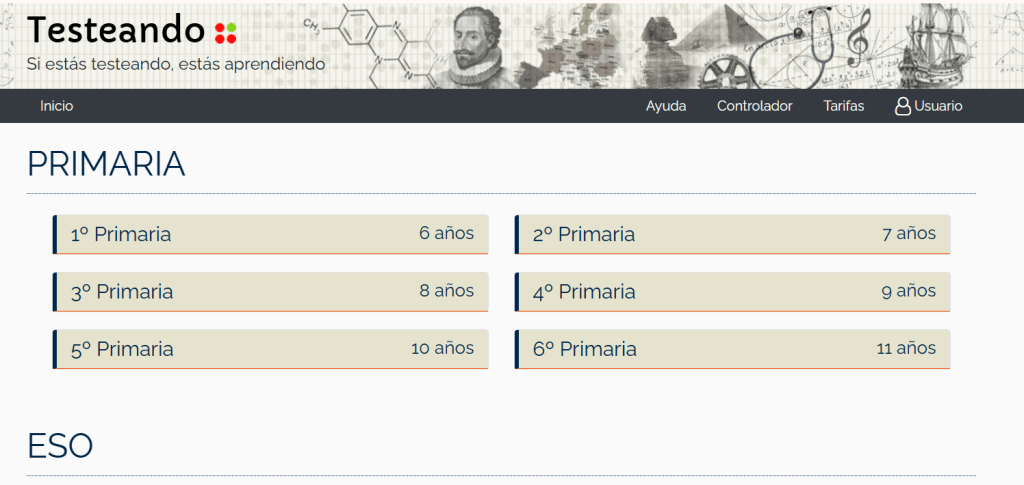Click the ESO section heading

click(60, 445)
